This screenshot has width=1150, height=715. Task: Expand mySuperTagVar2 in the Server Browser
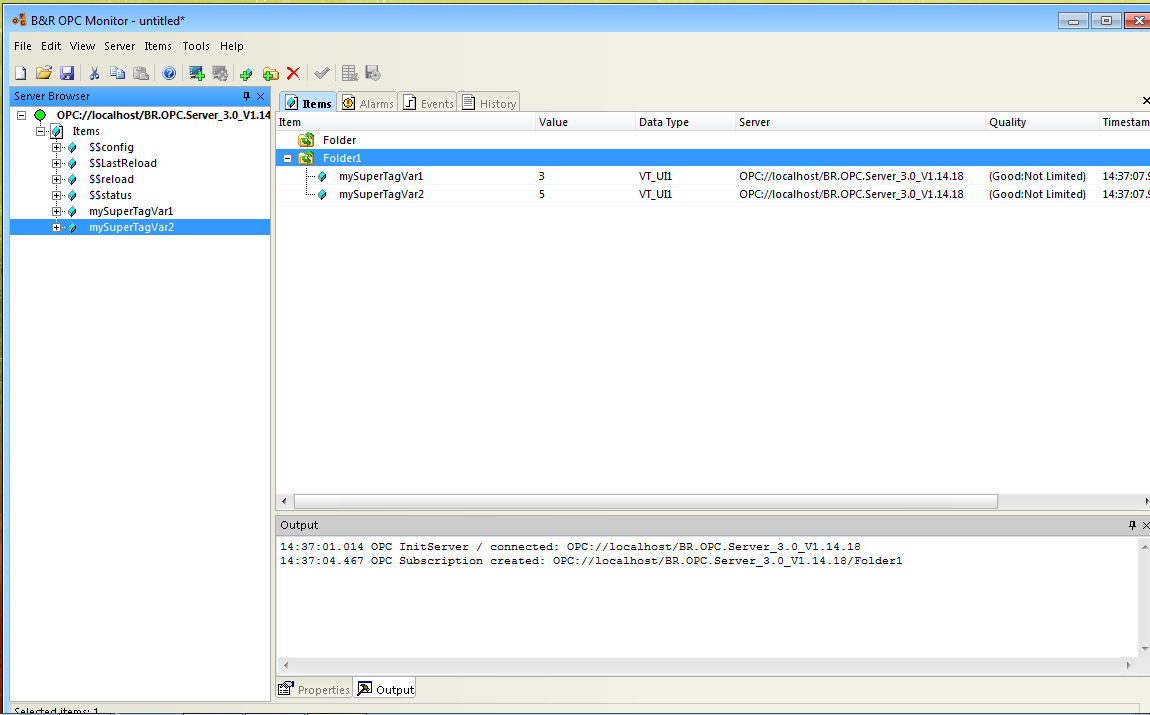click(x=56, y=228)
